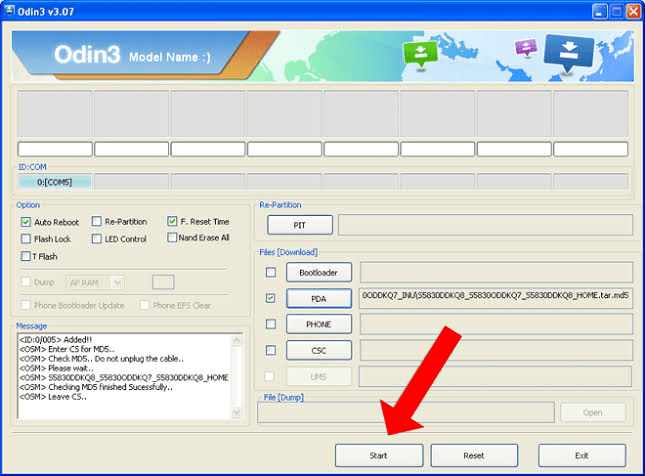Viewport: 645px width, 476px height.
Task: Tick the T Flash checkbox
Action: [x=26, y=257]
